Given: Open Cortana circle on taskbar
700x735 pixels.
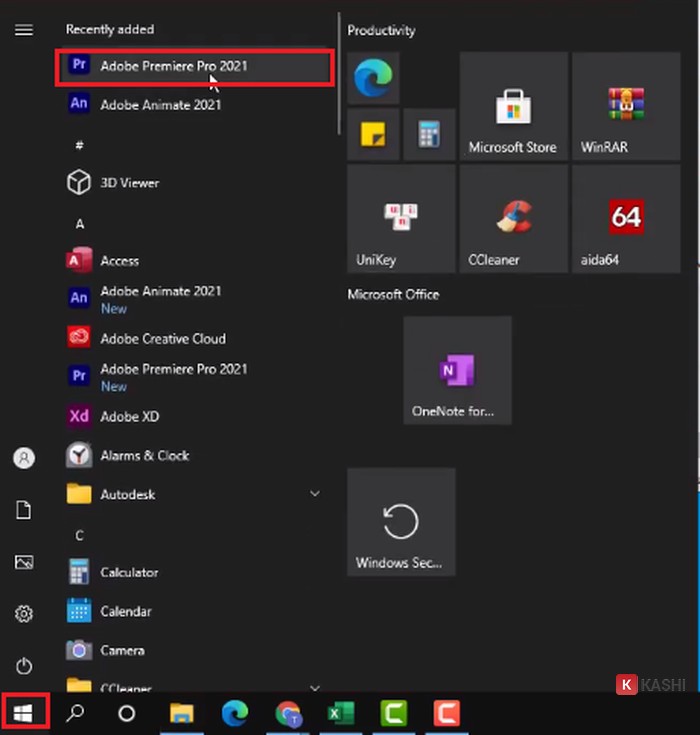Looking at the screenshot, I should pos(127,713).
